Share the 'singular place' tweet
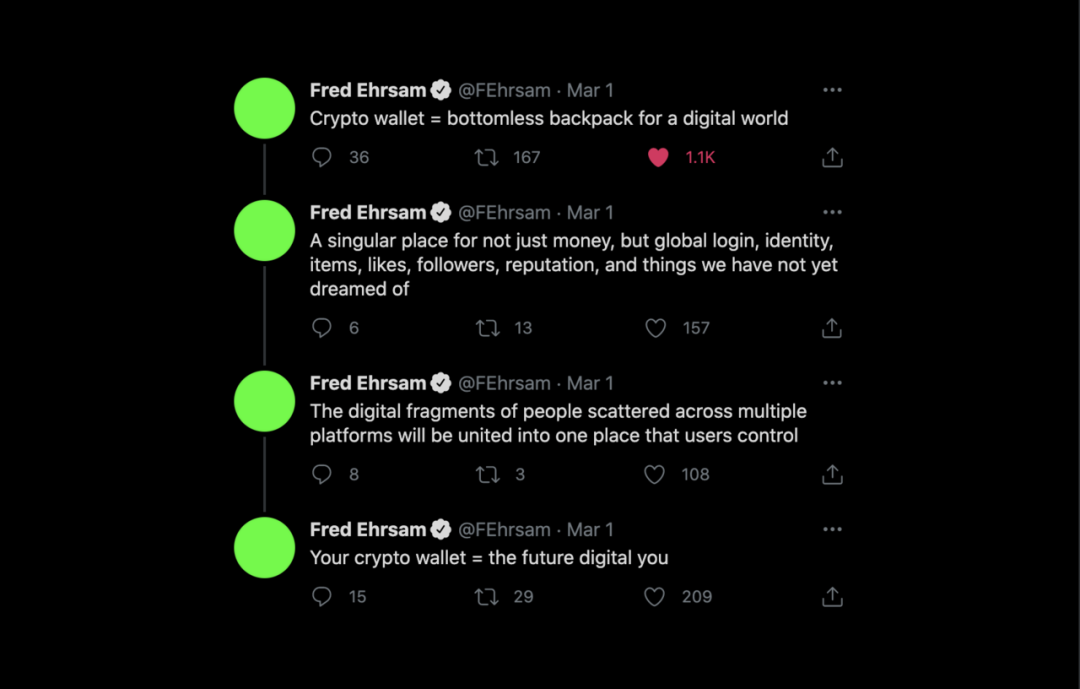The image size is (1080, 689). (832, 328)
